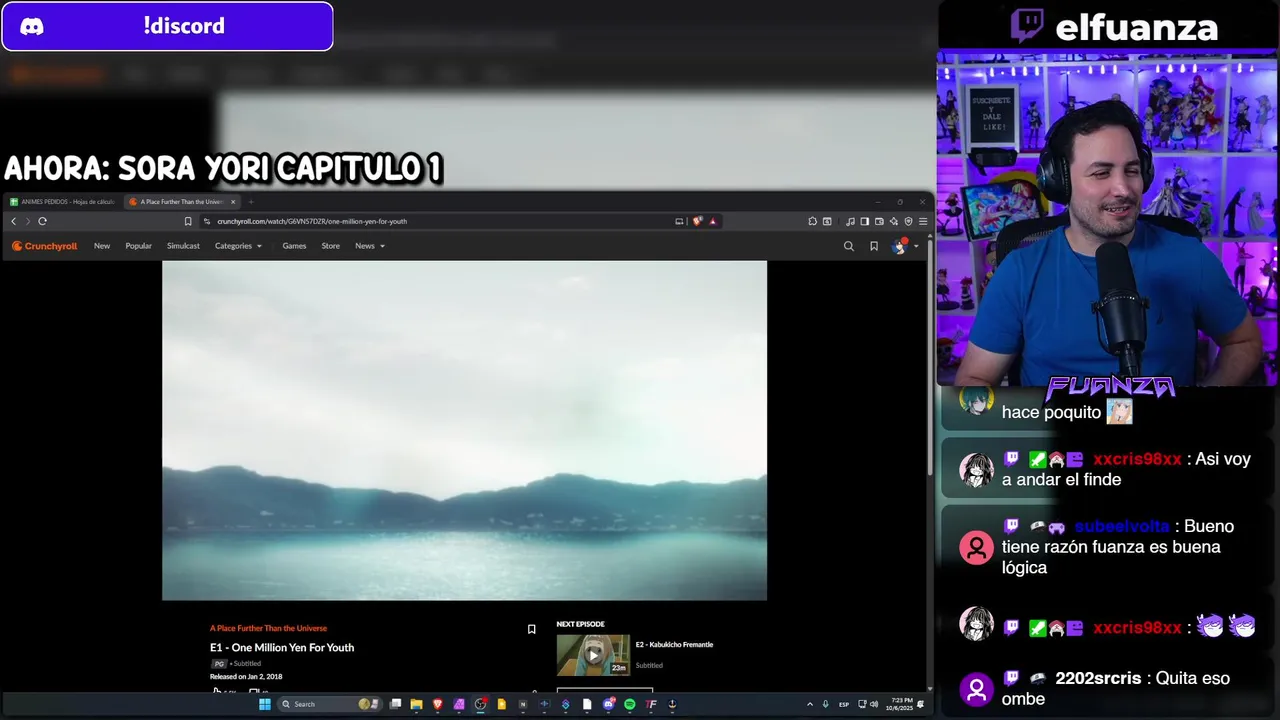Image resolution: width=1280 pixels, height=720 pixels.
Task: Switch to the ANIMES PEDIDOS spreadsheet tab
Action: (62, 202)
